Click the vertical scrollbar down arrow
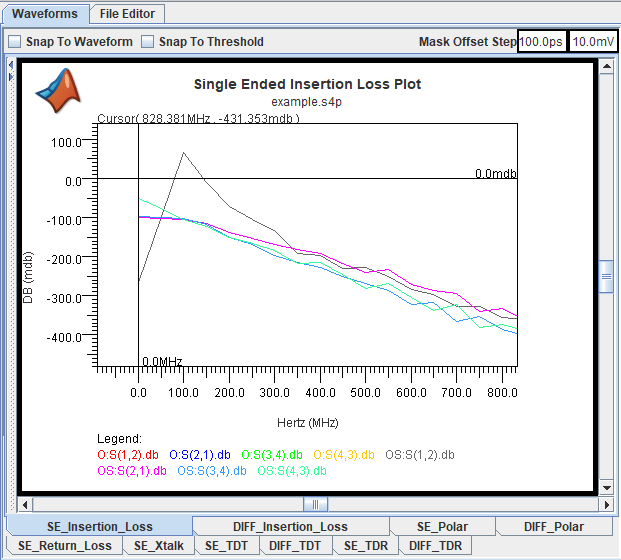The image size is (621, 560). click(x=606, y=488)
